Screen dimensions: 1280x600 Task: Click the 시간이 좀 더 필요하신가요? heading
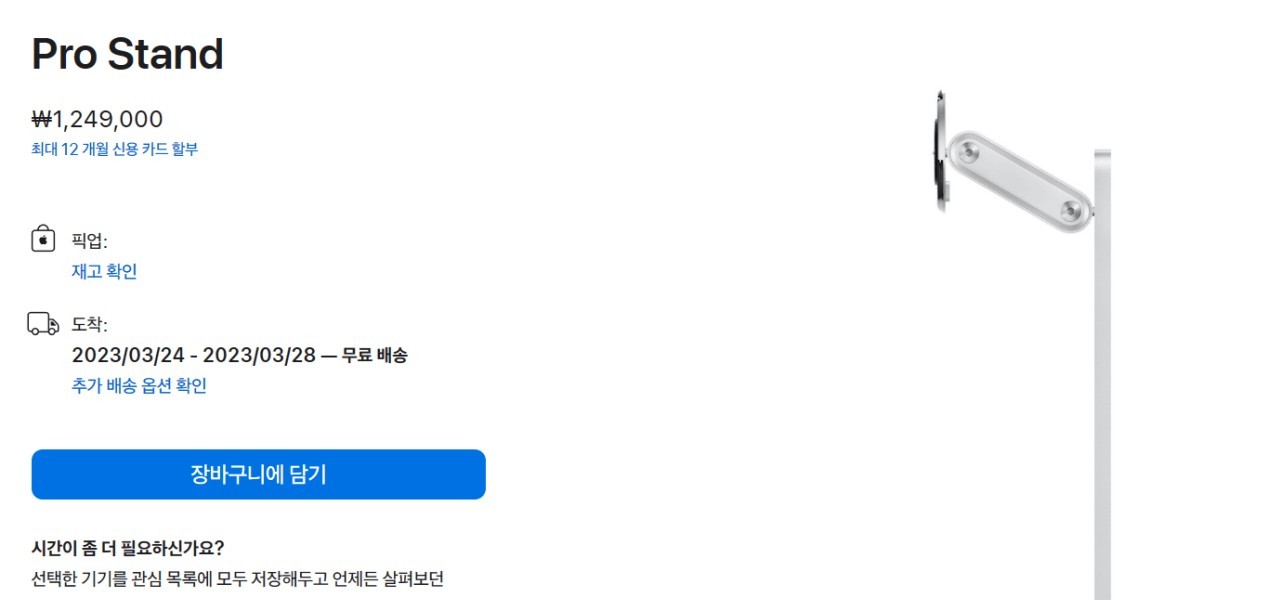(128, 548)
